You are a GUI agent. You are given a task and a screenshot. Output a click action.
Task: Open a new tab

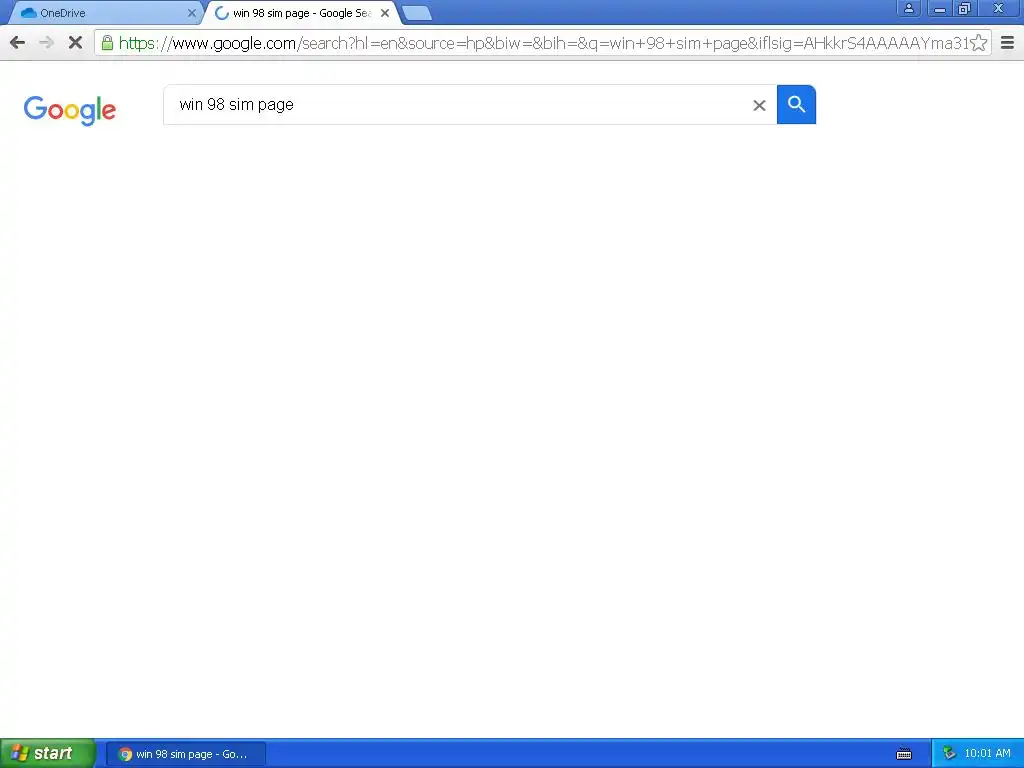click(417, 13)
